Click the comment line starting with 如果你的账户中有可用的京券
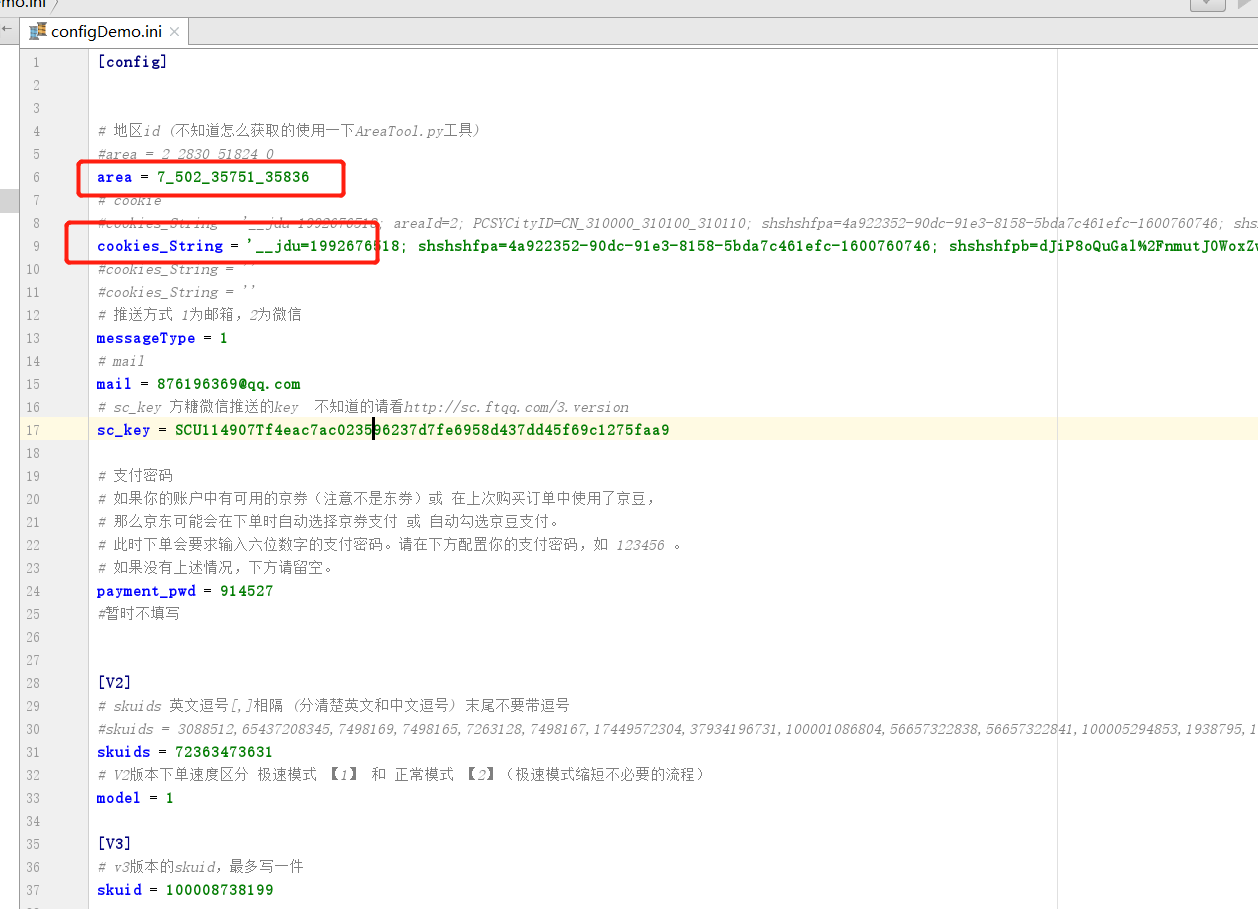 [x=376, y=499]
